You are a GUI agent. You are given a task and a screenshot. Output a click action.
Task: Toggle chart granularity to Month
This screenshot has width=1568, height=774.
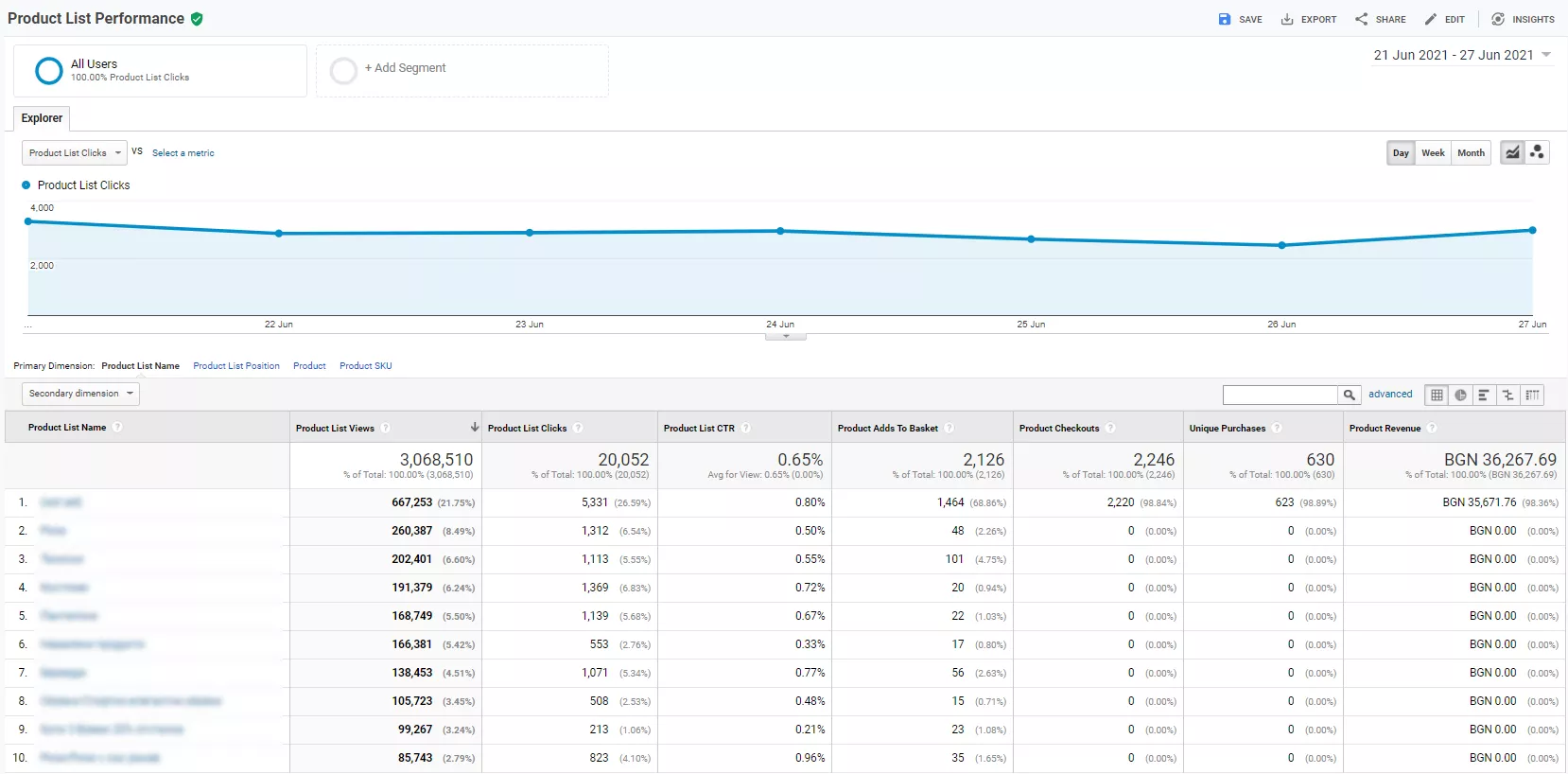[1471, 152]
